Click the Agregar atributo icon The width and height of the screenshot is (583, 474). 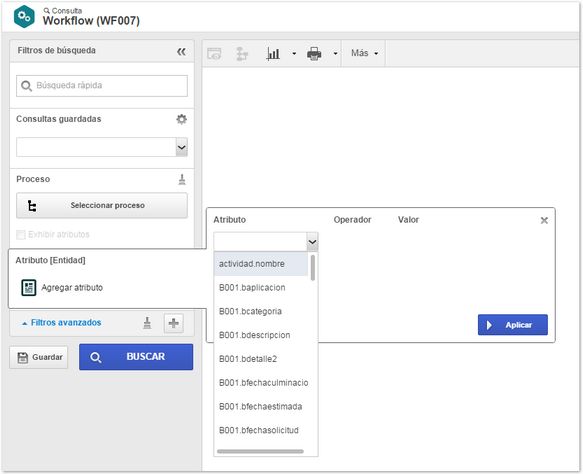29,287
